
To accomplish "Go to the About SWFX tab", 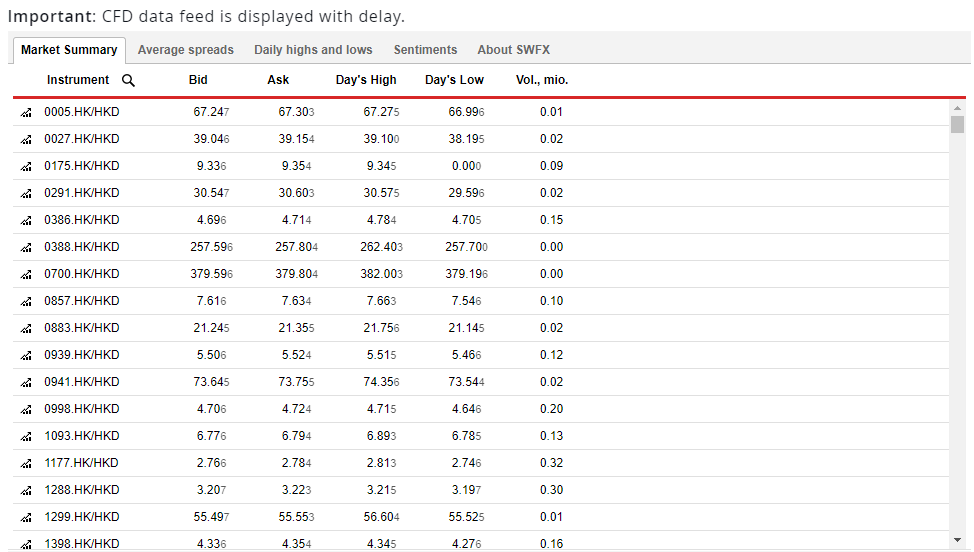I will click(513, 50).
